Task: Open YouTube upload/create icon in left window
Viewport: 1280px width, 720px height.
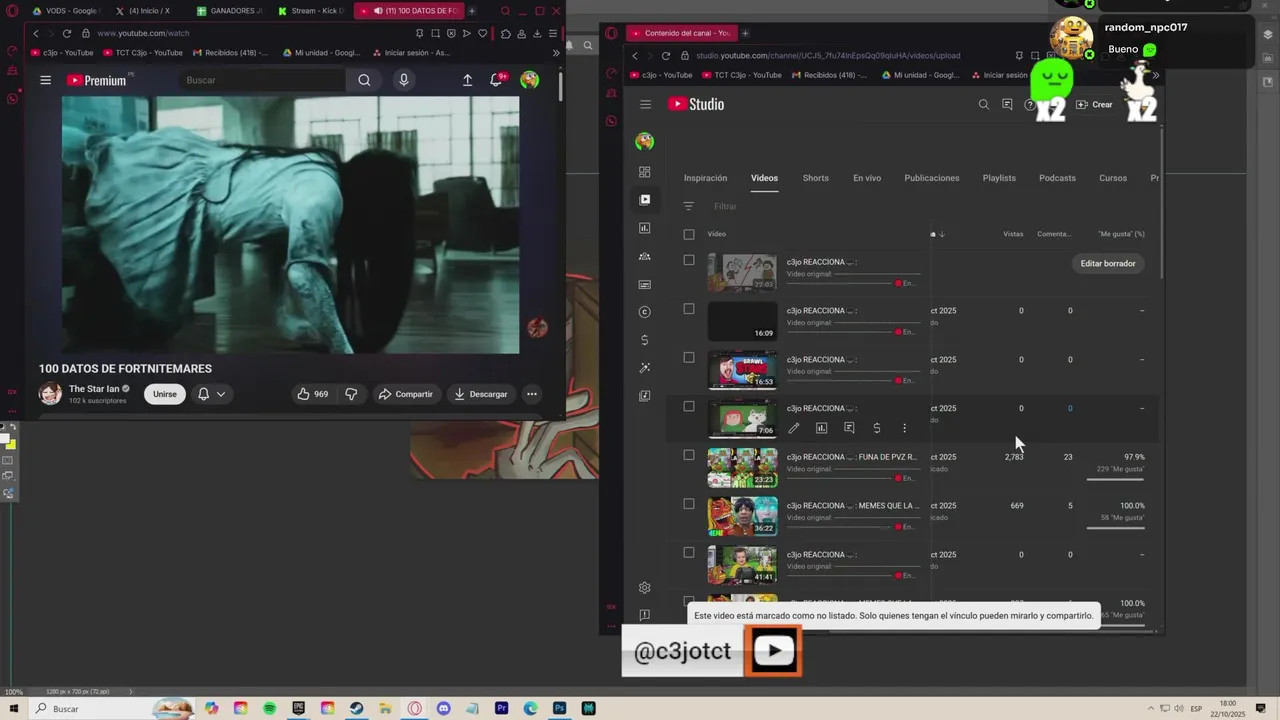Action: click(x=467, y=80)
